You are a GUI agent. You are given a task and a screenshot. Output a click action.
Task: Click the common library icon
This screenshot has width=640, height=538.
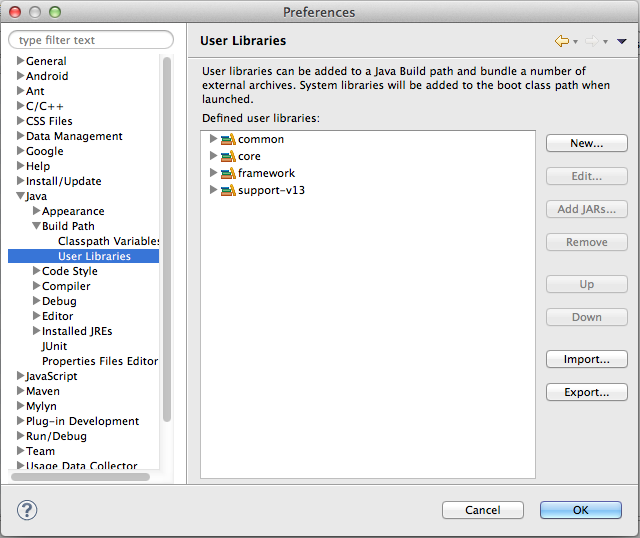point(228,139)
